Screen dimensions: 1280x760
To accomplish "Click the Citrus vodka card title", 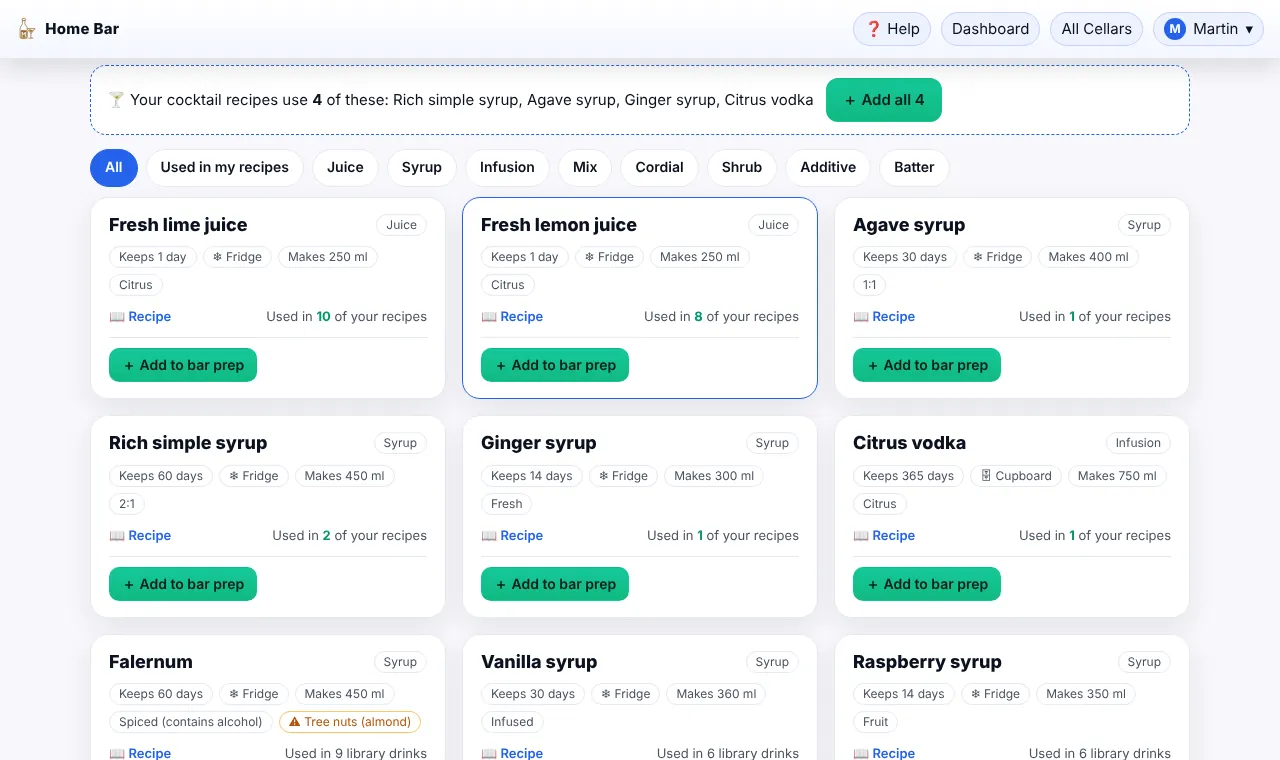I will pyautogui.click(x=909, y=443).
